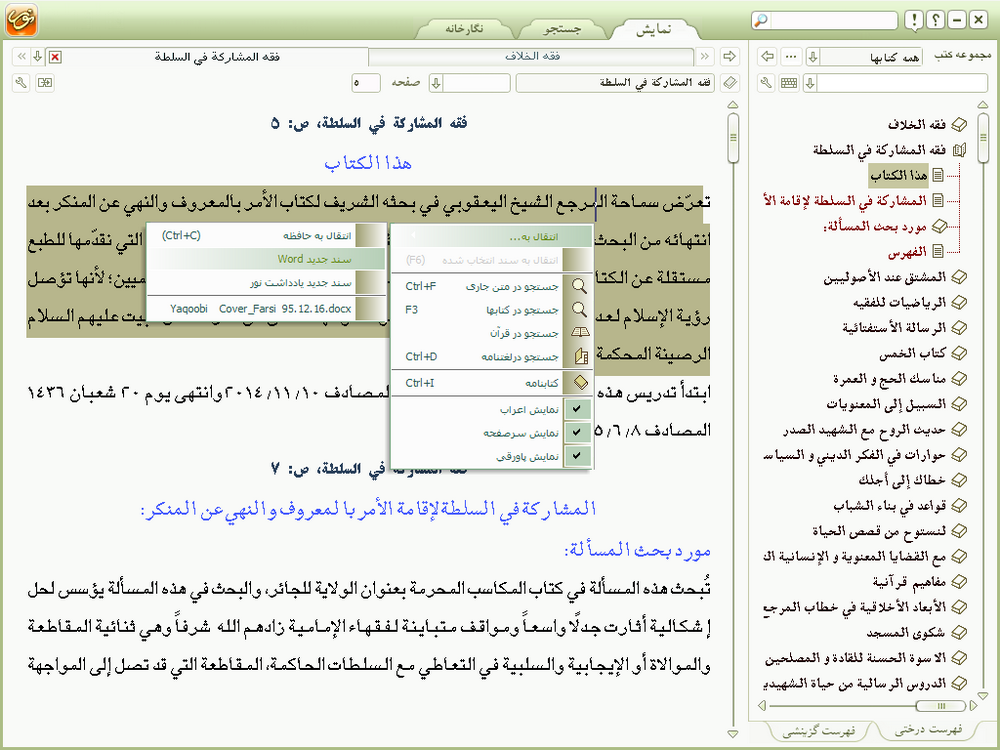Close the فقه المشاركة في السلطة document tab via red X
The height and width of the screenshot is (750, 1000).
pyautogui.click(x=55, y=57)
